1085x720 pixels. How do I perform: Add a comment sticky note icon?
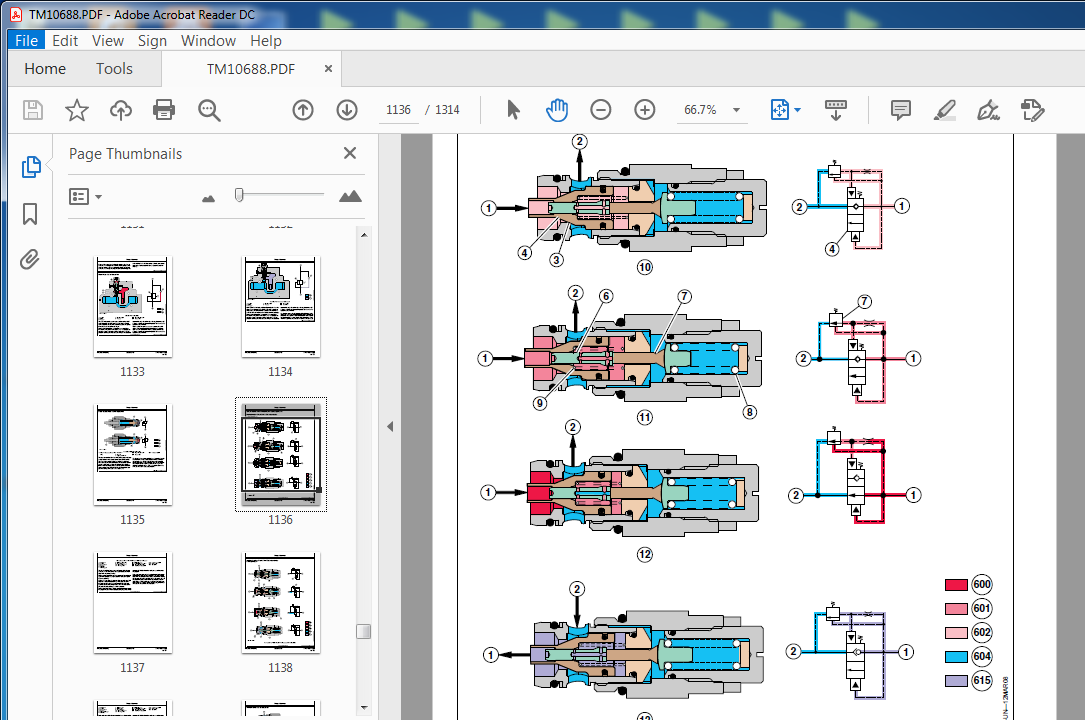901,110
